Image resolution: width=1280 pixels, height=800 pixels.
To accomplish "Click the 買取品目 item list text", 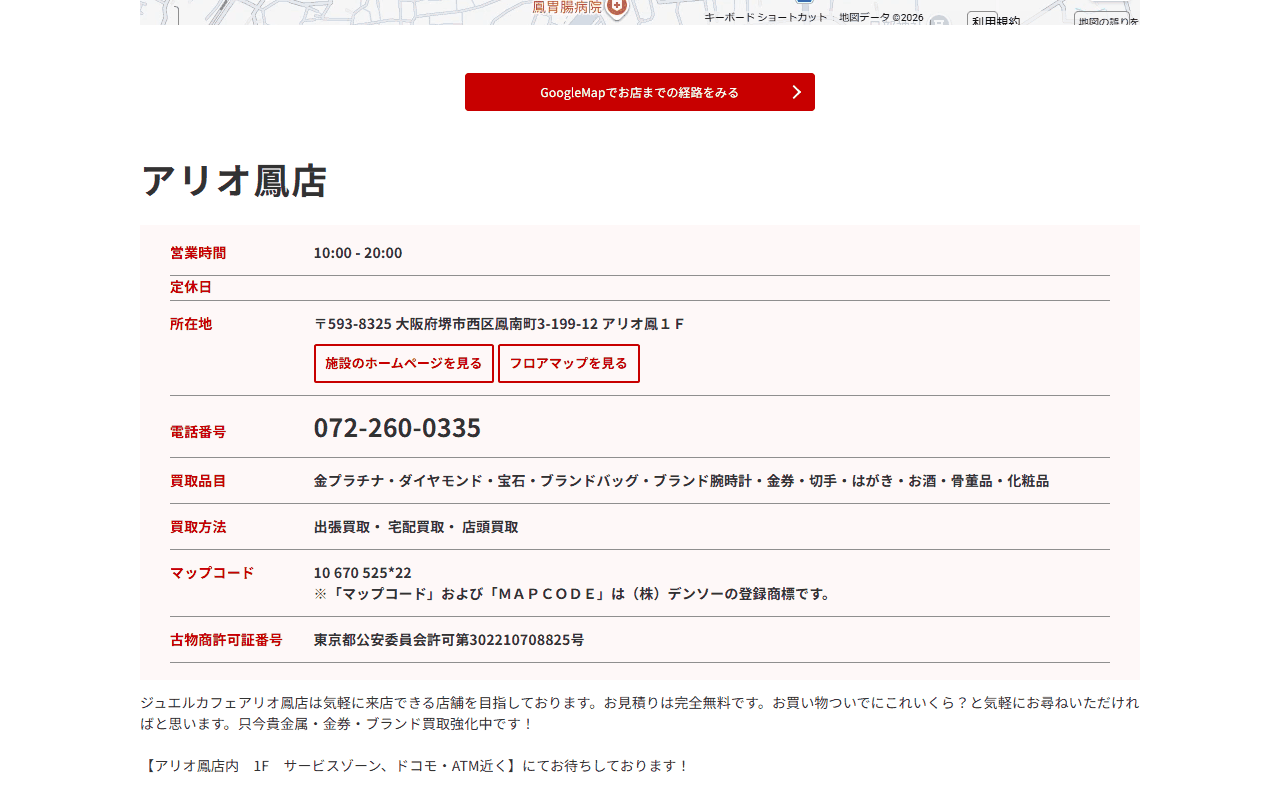I will pos(681,481).
